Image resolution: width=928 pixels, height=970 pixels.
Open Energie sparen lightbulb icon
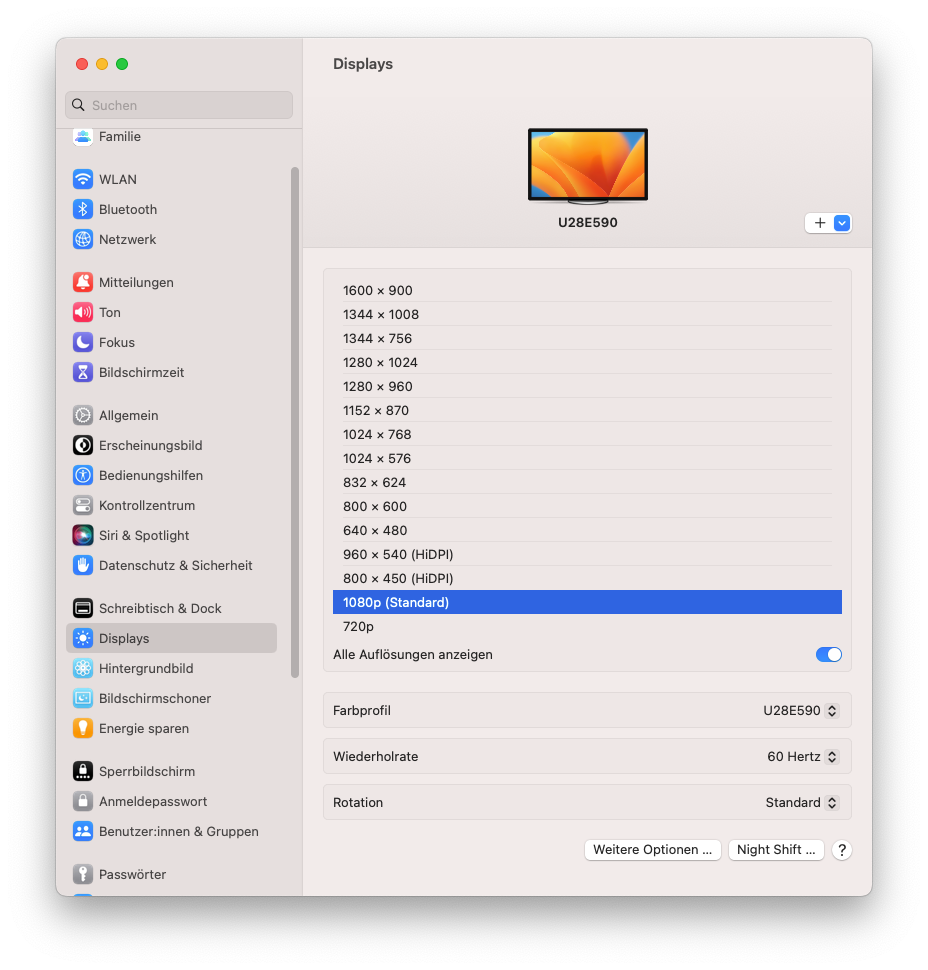(83, 728)
